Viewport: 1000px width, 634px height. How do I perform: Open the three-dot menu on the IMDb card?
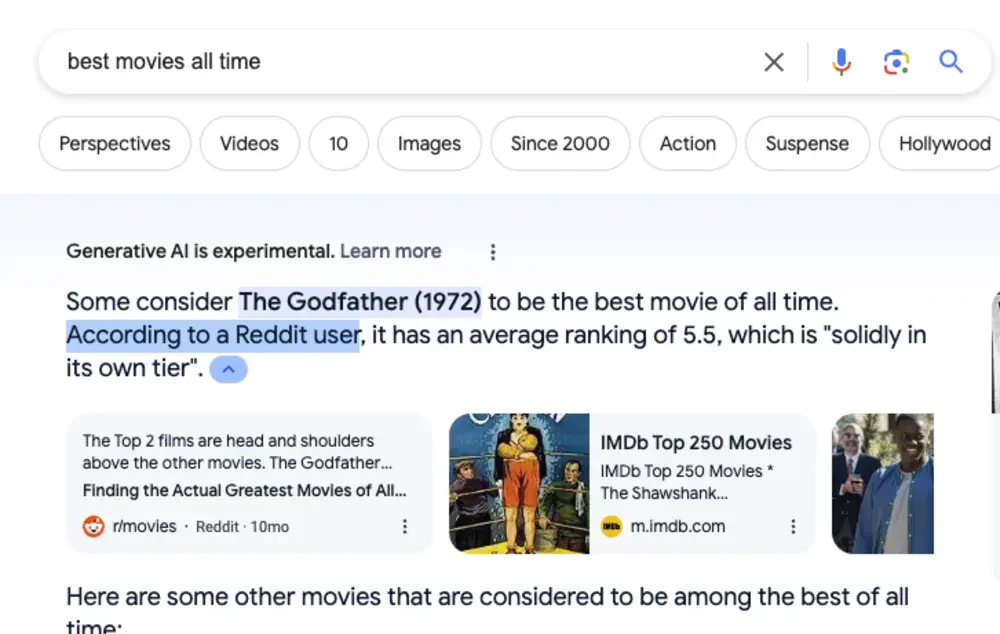pos(793,526)
